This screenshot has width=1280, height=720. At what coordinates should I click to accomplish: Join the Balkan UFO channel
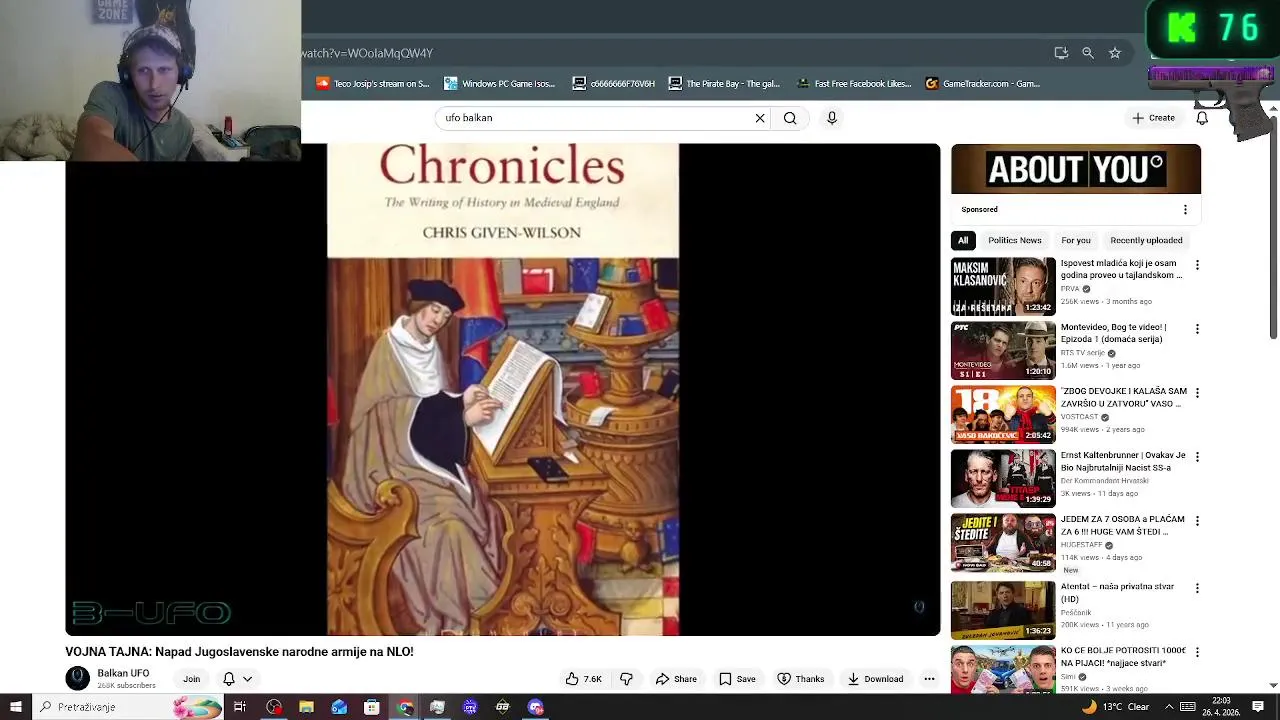click(x=191, y=679)
